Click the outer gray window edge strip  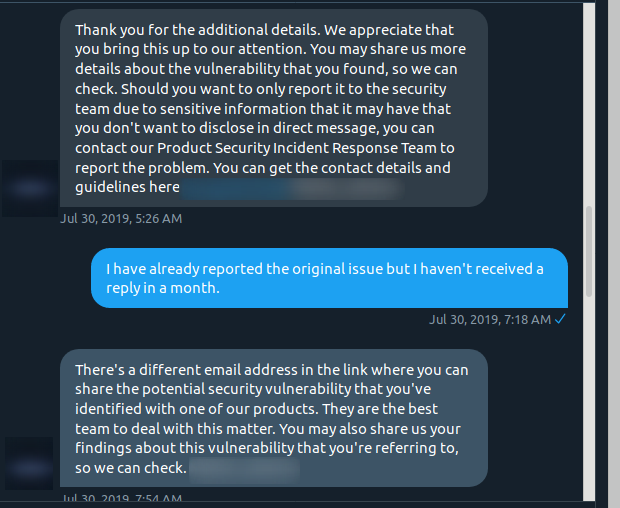[x=614, y=254]
